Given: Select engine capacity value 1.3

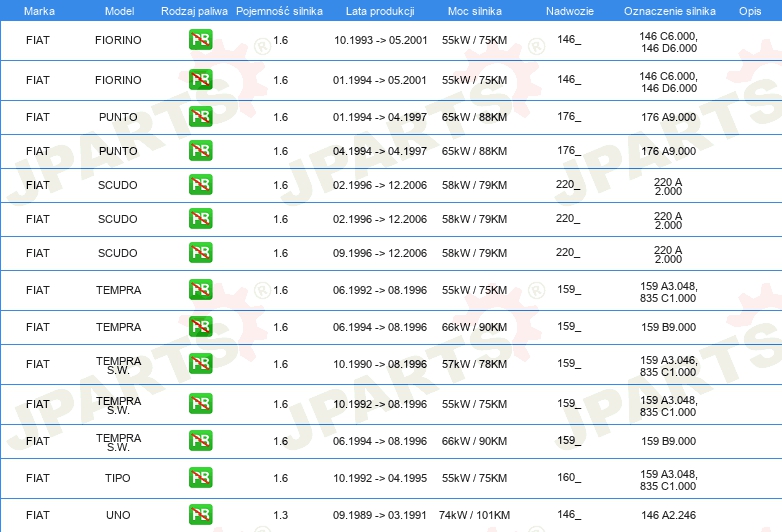Looking at the screenshot, I should click(280, 516).
